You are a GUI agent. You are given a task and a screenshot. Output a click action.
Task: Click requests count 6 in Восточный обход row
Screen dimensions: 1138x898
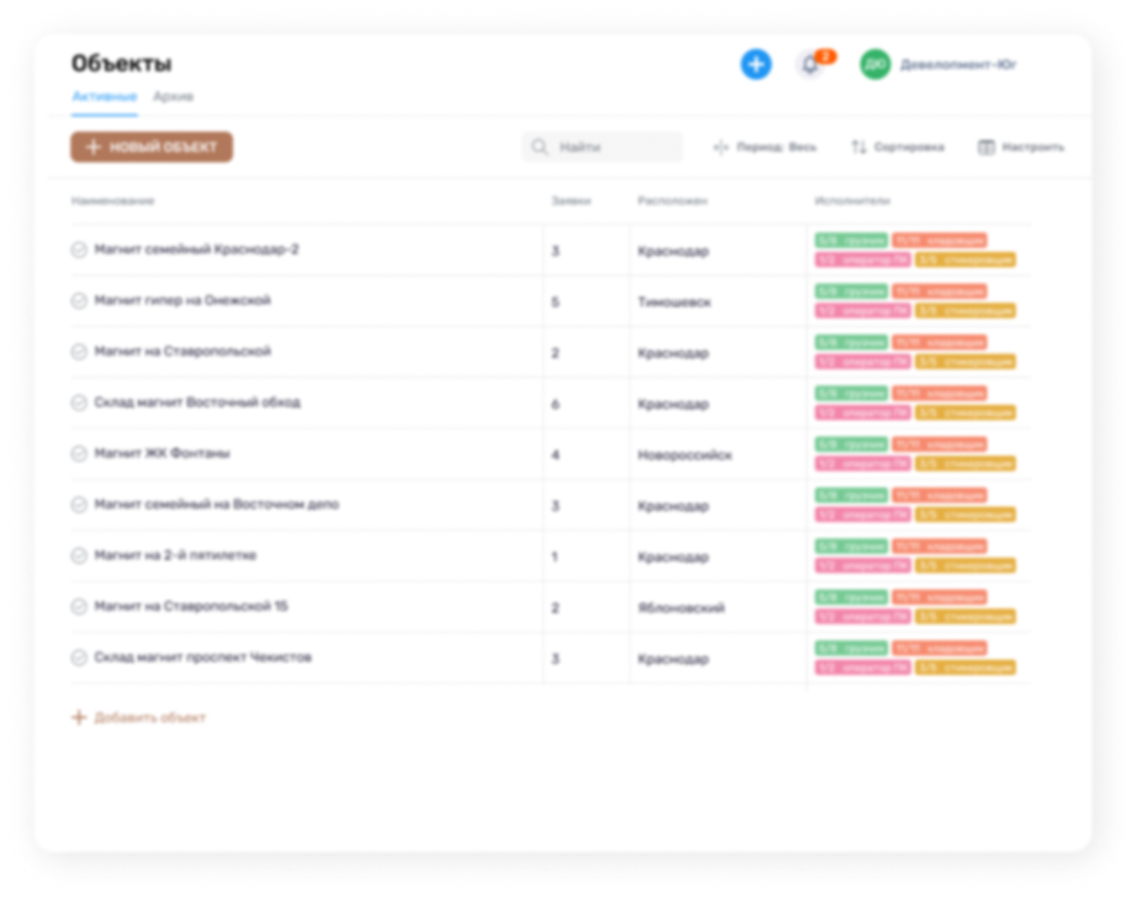[x=555, y=404]
